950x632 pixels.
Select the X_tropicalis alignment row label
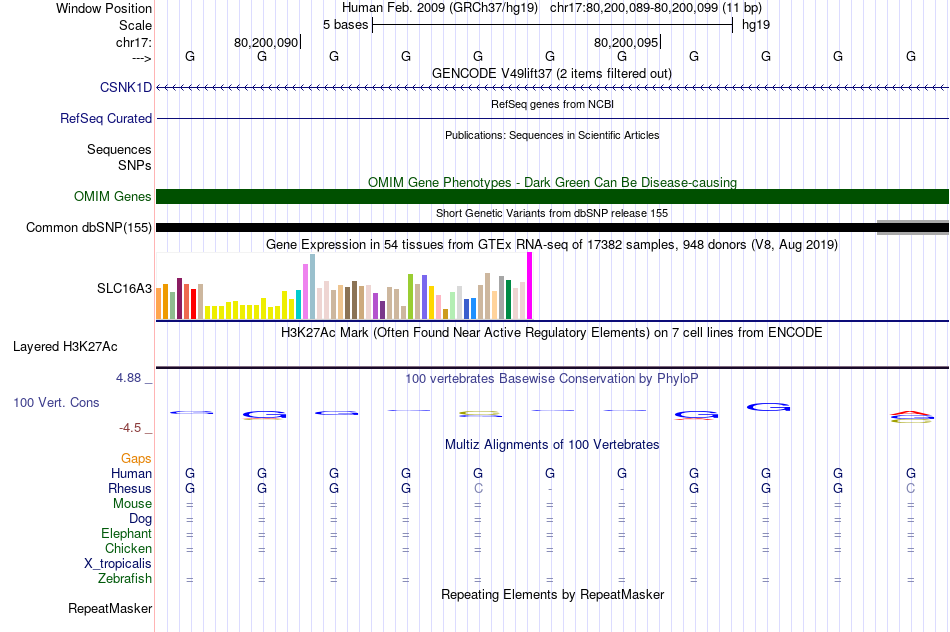coord(118,564)
